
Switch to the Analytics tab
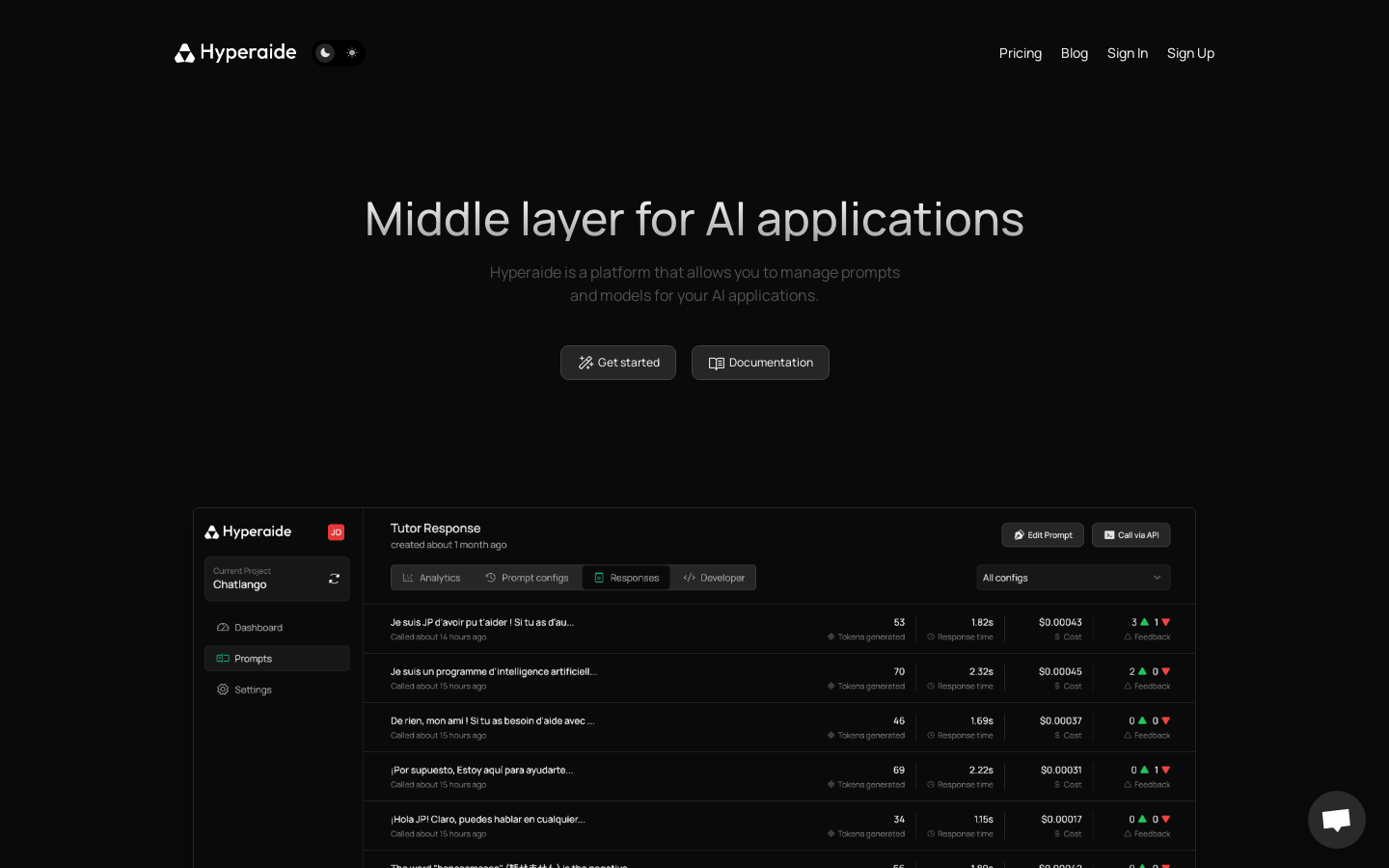pos(432,578)
